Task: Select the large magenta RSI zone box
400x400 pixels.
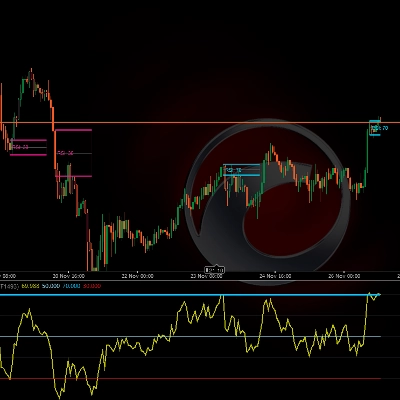Action: [x=74, y=153]
